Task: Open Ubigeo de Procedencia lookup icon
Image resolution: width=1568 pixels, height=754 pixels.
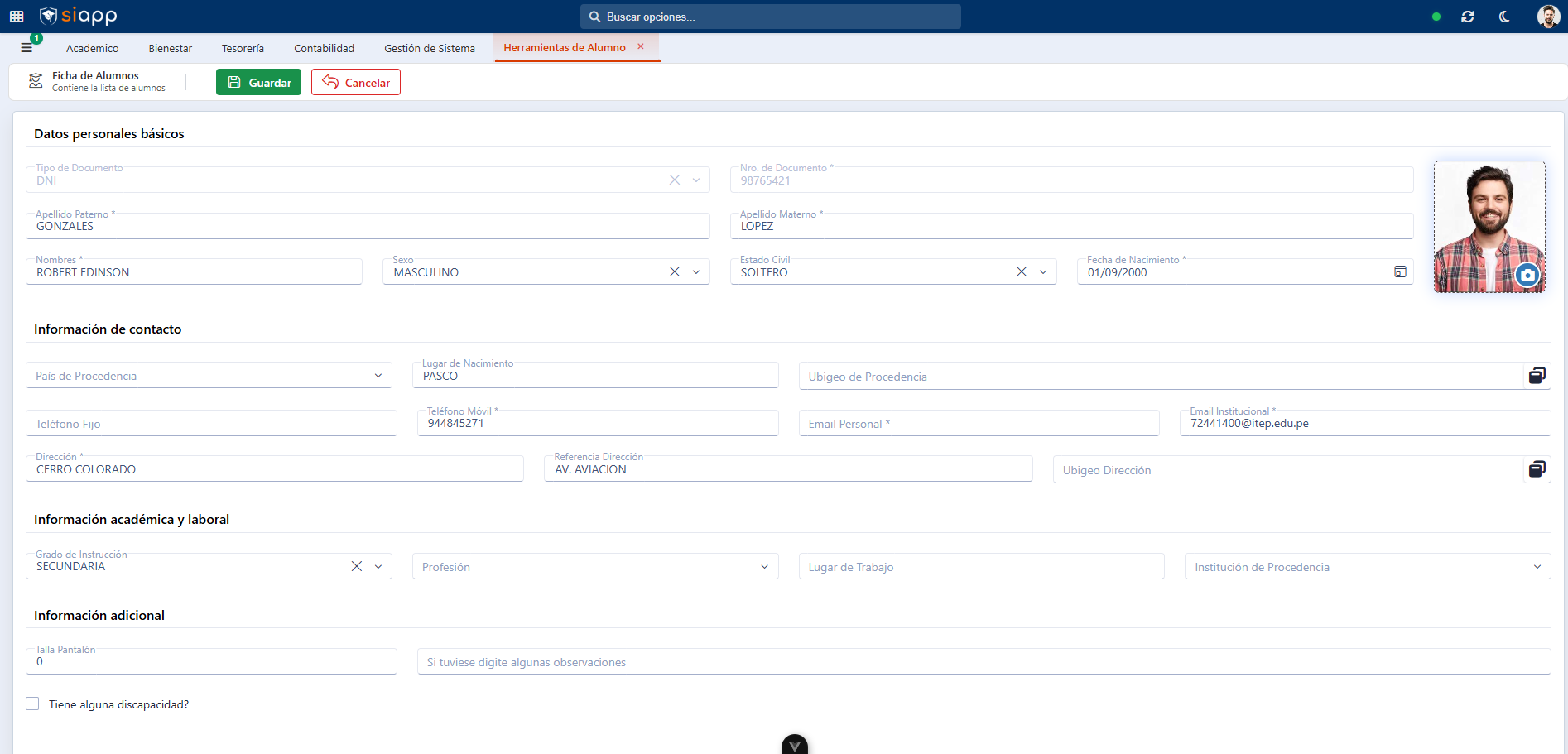Action: [1537, 376]
